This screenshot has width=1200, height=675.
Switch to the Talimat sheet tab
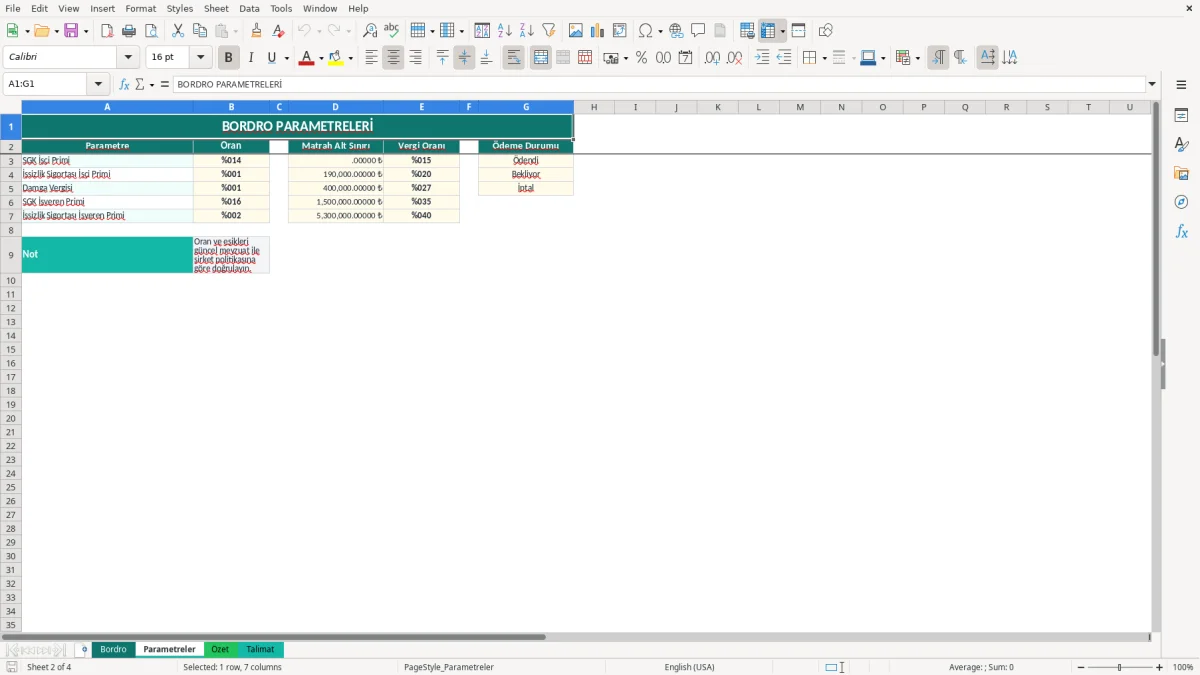click(x=260, y=650)
